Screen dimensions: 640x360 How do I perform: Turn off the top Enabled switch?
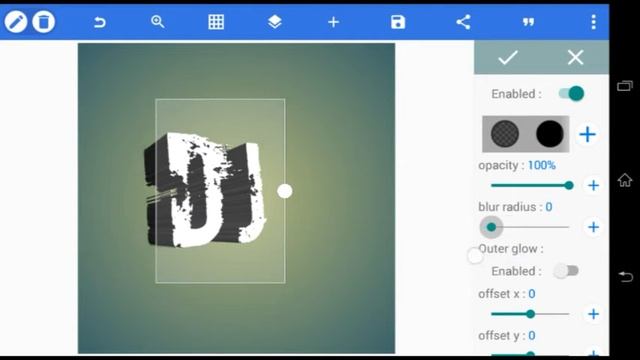pyautogui.click(x=571, y=93)
